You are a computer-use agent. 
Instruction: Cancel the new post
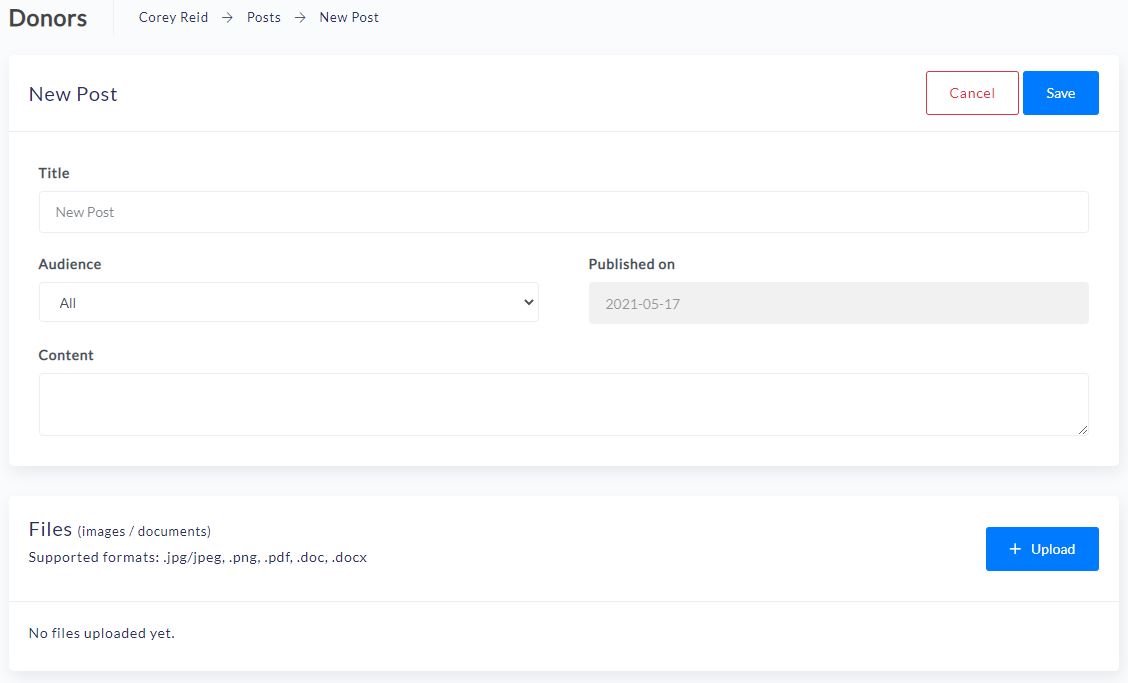[971, 93]
